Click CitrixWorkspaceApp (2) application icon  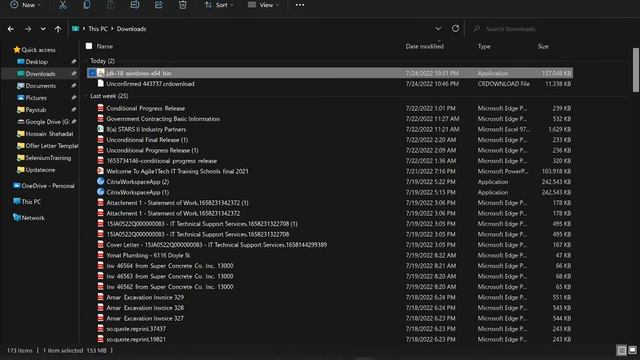(x=100, y=182)
